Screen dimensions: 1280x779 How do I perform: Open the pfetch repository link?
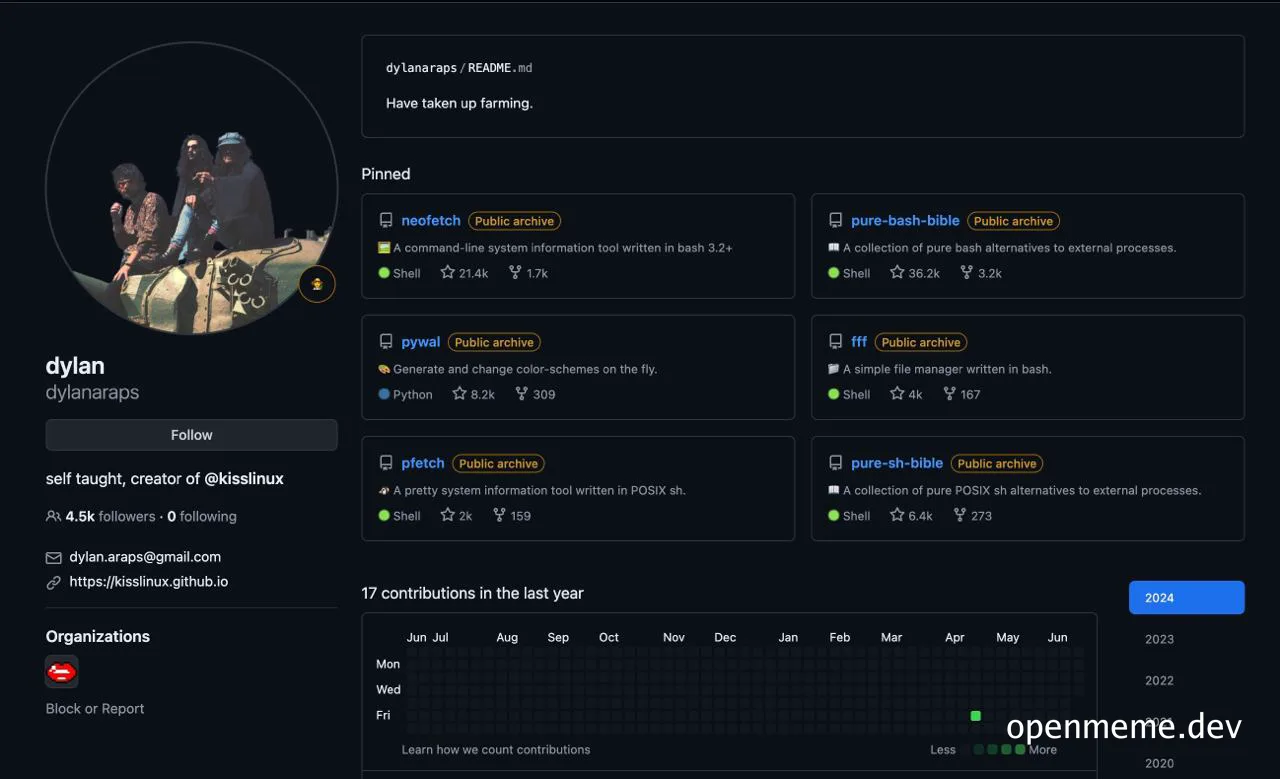pyautogui.click(x=423, y=463)
